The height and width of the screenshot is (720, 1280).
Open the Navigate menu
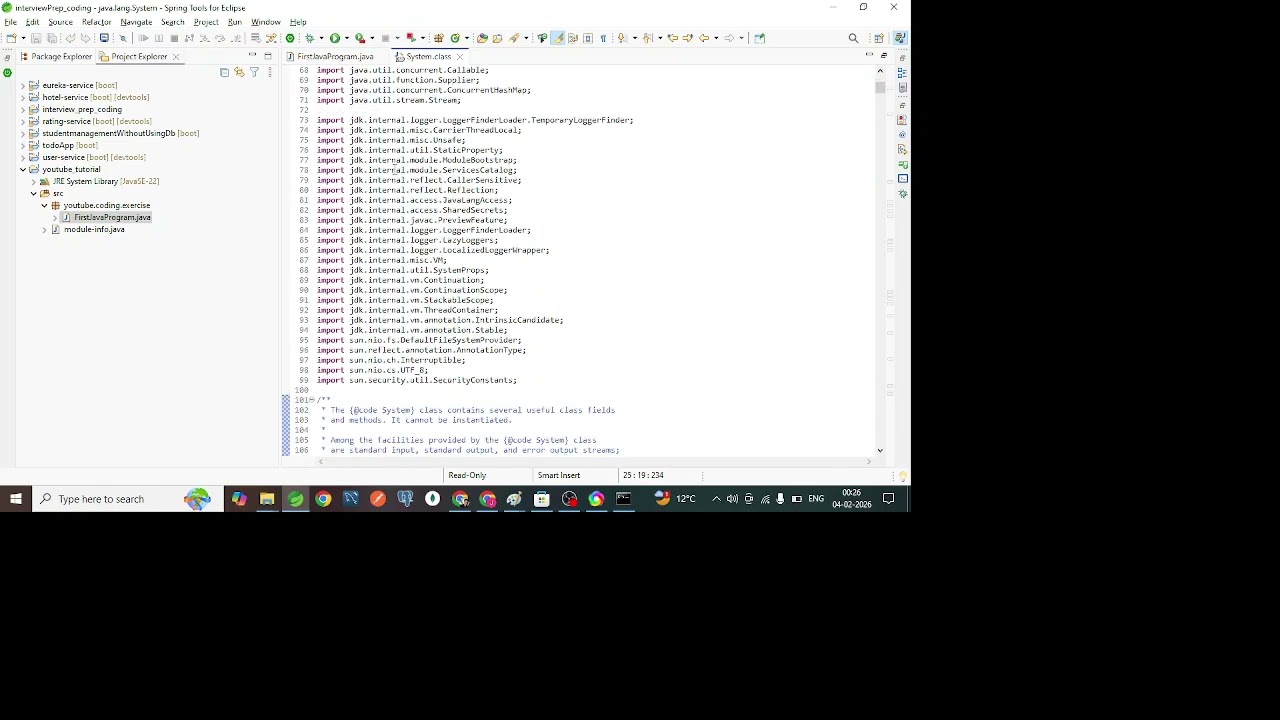(x=136, y=22)
